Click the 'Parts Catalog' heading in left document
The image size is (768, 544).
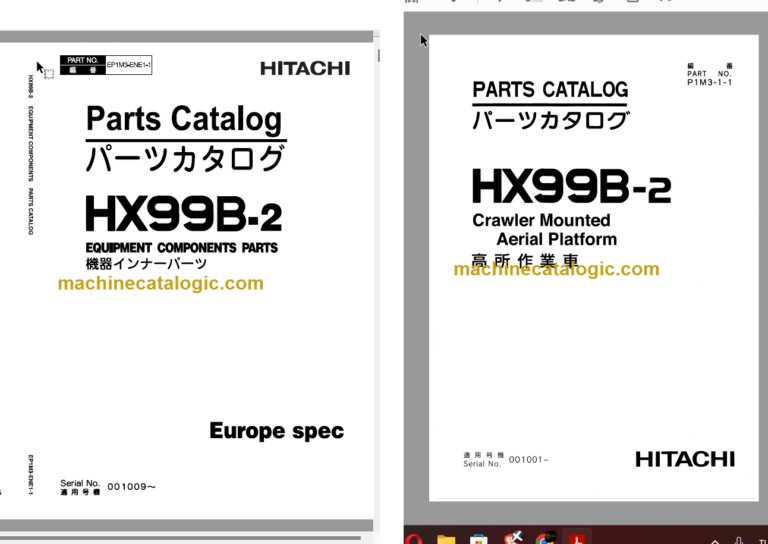(x=184, y=119)
